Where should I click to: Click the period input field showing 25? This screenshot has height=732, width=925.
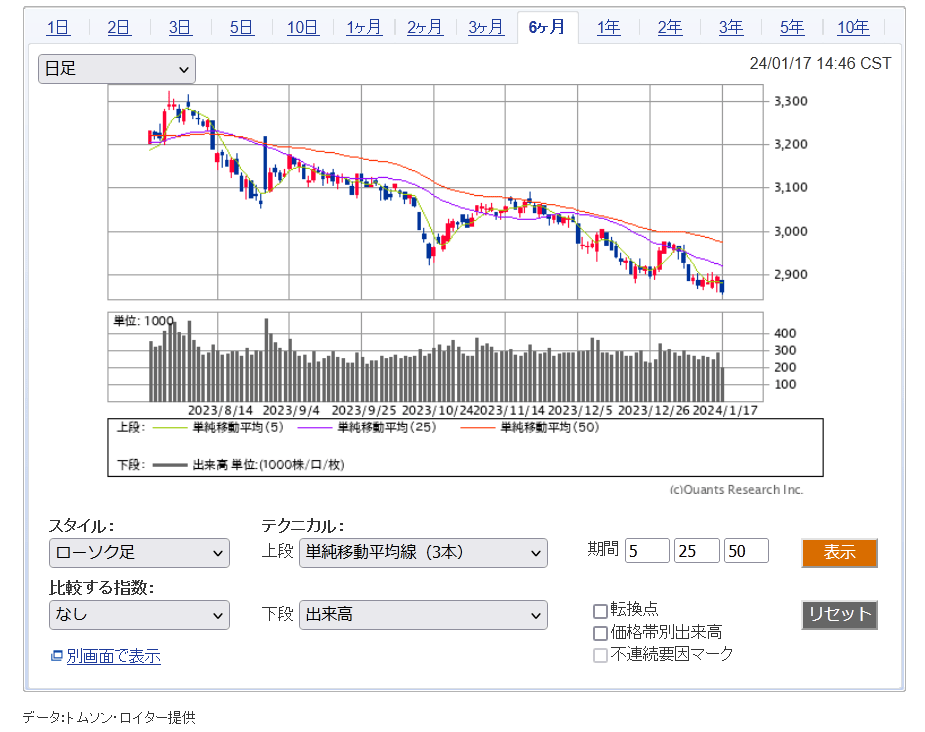(697, 551)
